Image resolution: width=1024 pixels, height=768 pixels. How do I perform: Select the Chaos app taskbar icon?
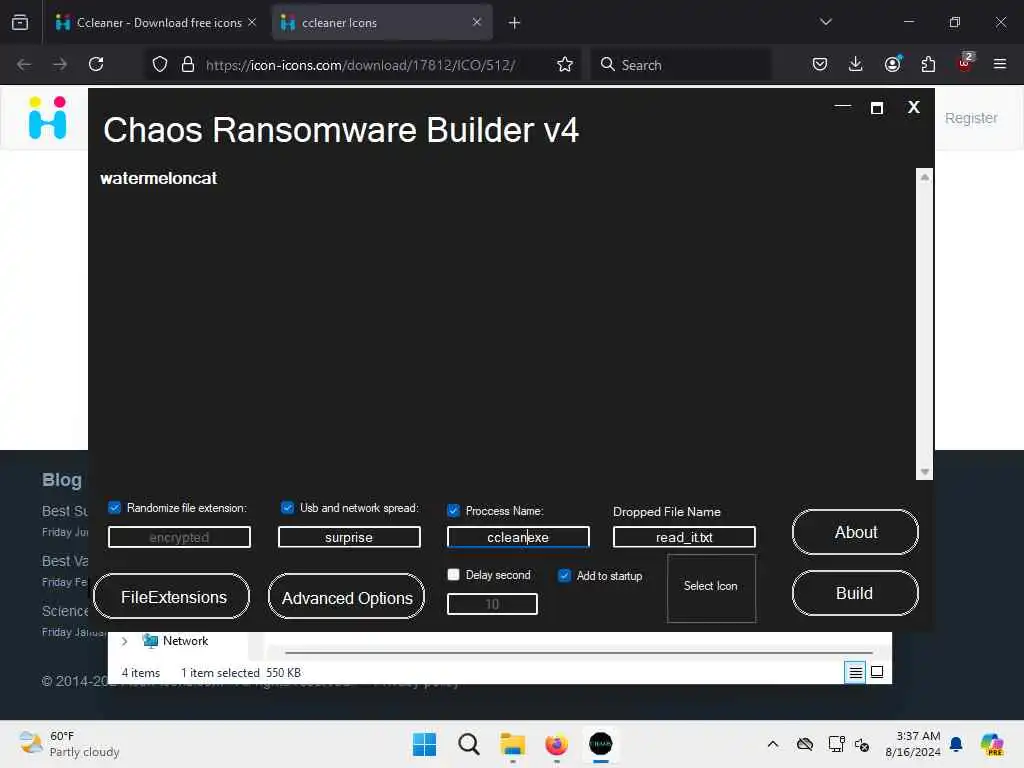[601, 744]
